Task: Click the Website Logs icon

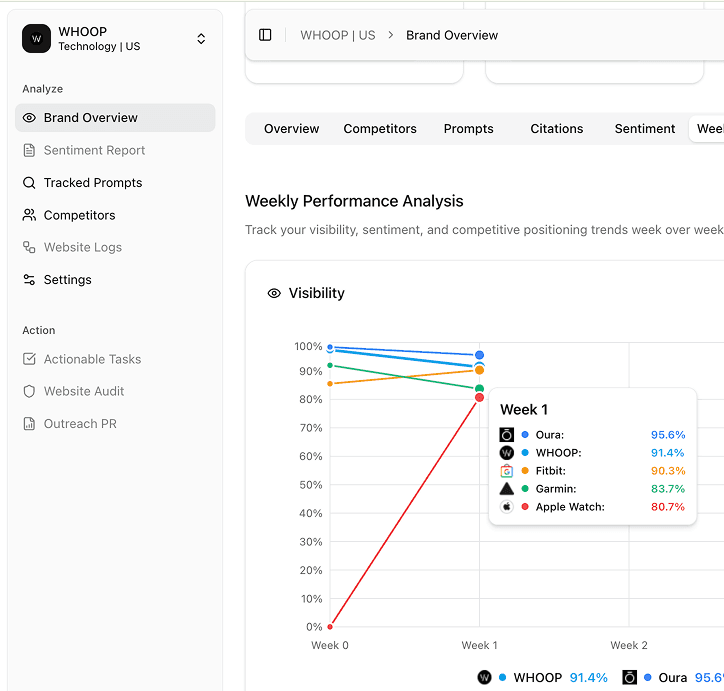Action: tap(29, 247)
